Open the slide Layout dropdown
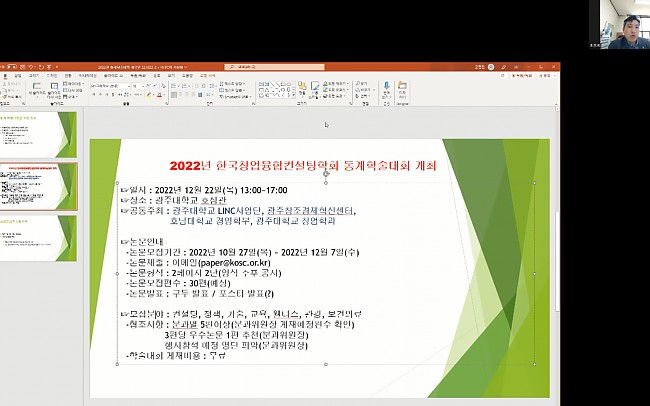 [73, 84]
